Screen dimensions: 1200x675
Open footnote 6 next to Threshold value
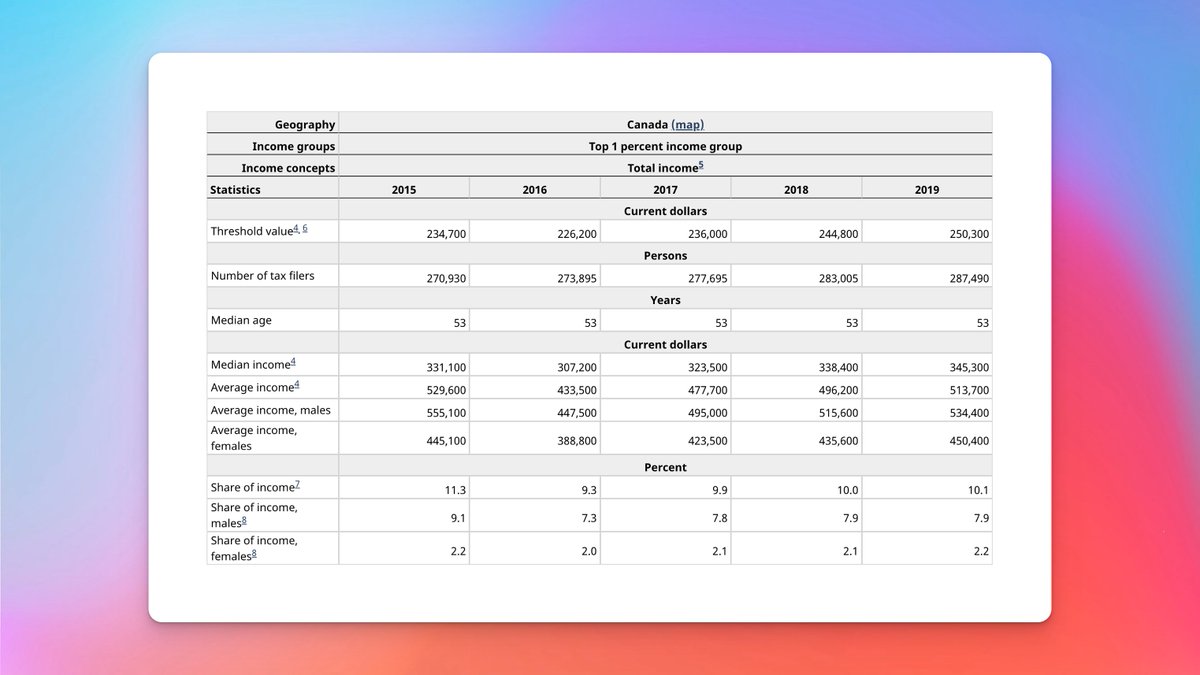[304, 229]
